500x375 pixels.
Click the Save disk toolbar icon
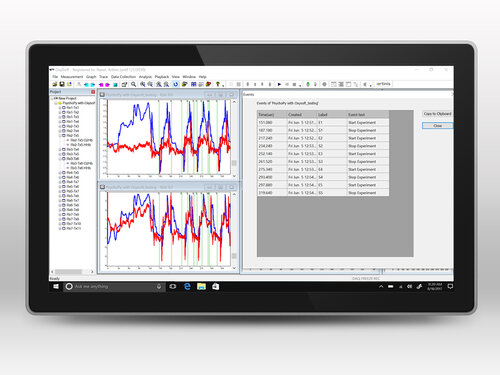(x=62, y=84)
